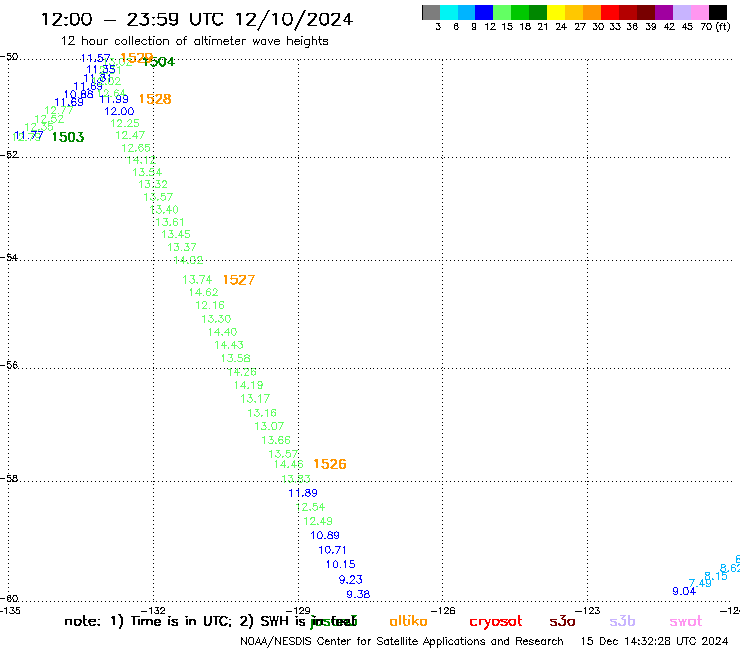Click wave height value 12.47
The width and height of the screenshot is (740, 650).
(130, 135)
